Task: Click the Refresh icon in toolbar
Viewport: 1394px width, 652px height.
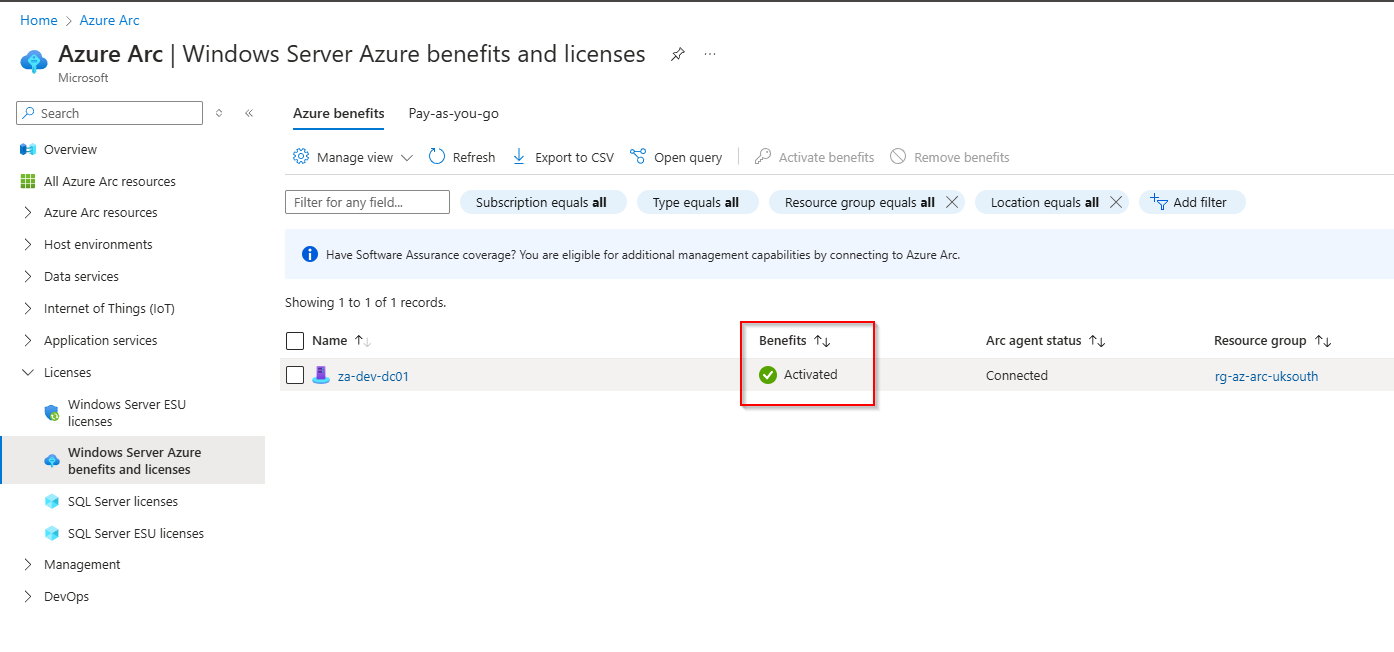Action: pos(437,157)
